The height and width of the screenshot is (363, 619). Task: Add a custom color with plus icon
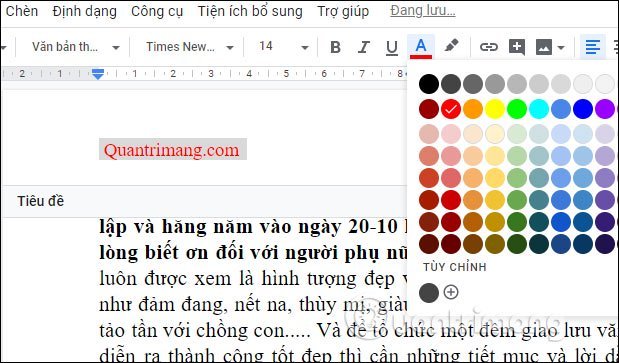click(451, 292)
